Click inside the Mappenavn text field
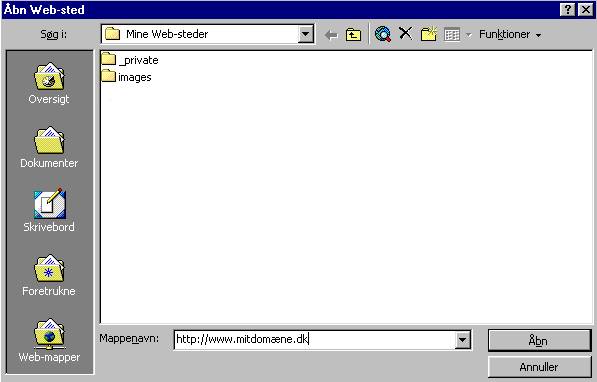 314,339
